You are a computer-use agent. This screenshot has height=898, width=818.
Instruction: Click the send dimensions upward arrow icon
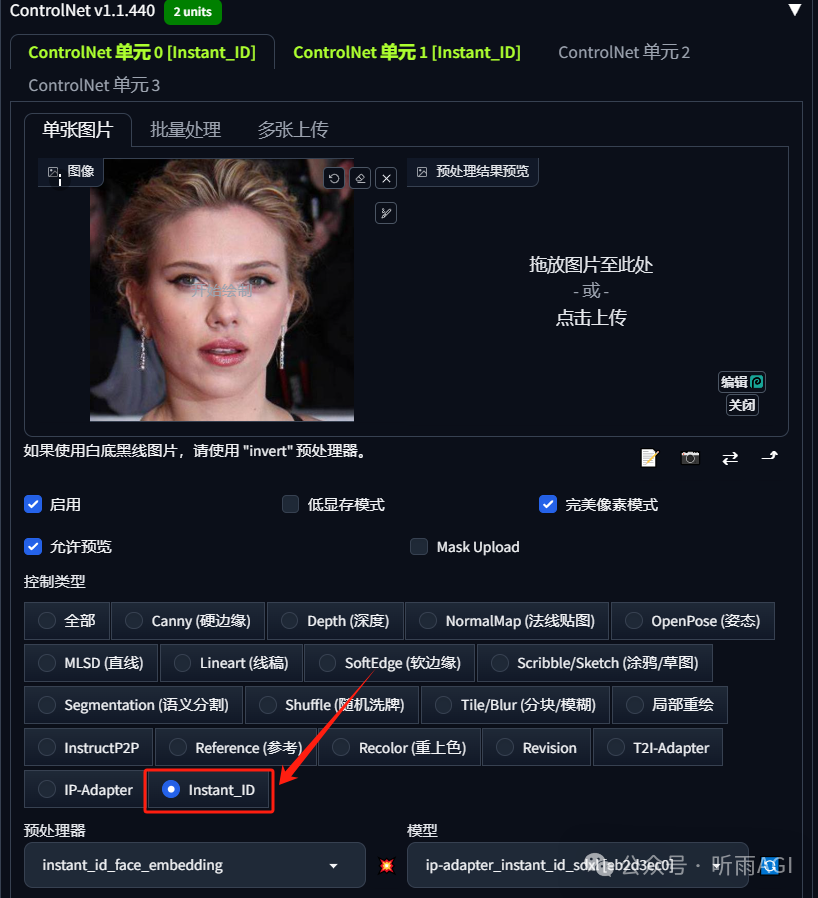click(x=769, y=456)
